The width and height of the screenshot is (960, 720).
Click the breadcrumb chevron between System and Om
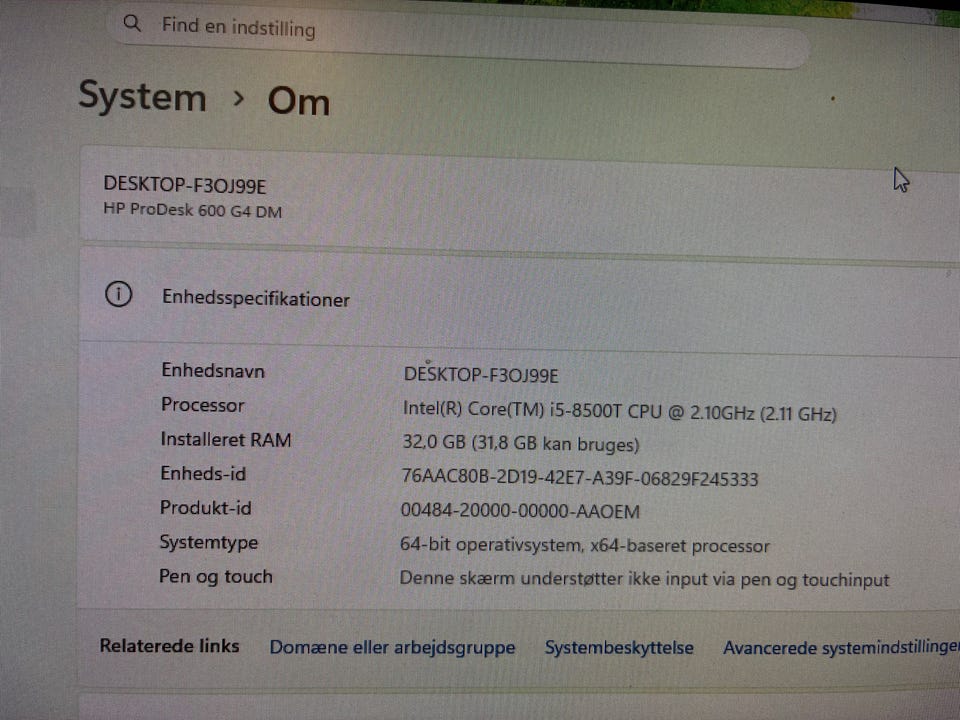tap(239, 98)
